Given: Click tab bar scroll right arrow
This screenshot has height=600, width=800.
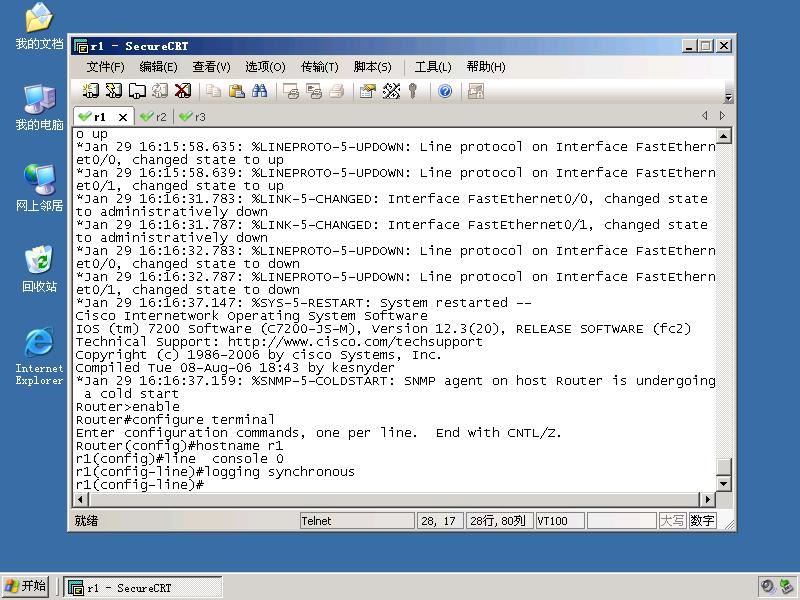Looking at the screenshot, I should [722, 116].
